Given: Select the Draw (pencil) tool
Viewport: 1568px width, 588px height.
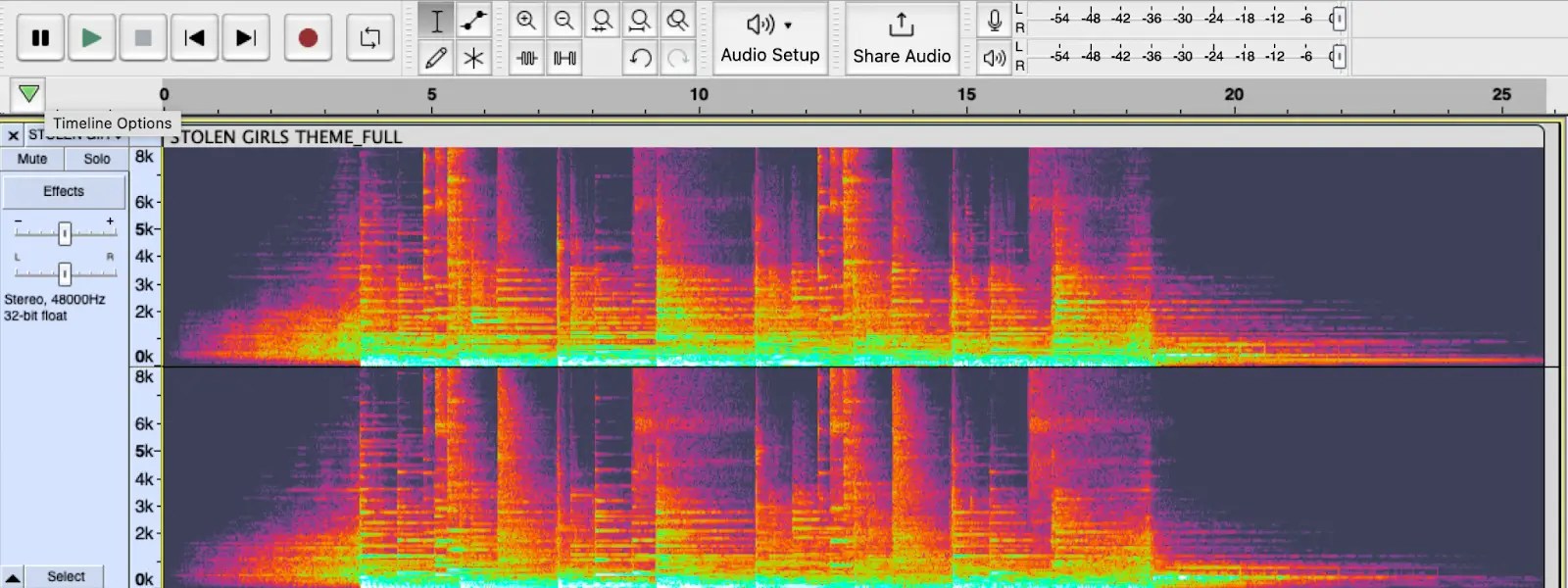Looking at the screenshot, I should (x=436, y=58).
